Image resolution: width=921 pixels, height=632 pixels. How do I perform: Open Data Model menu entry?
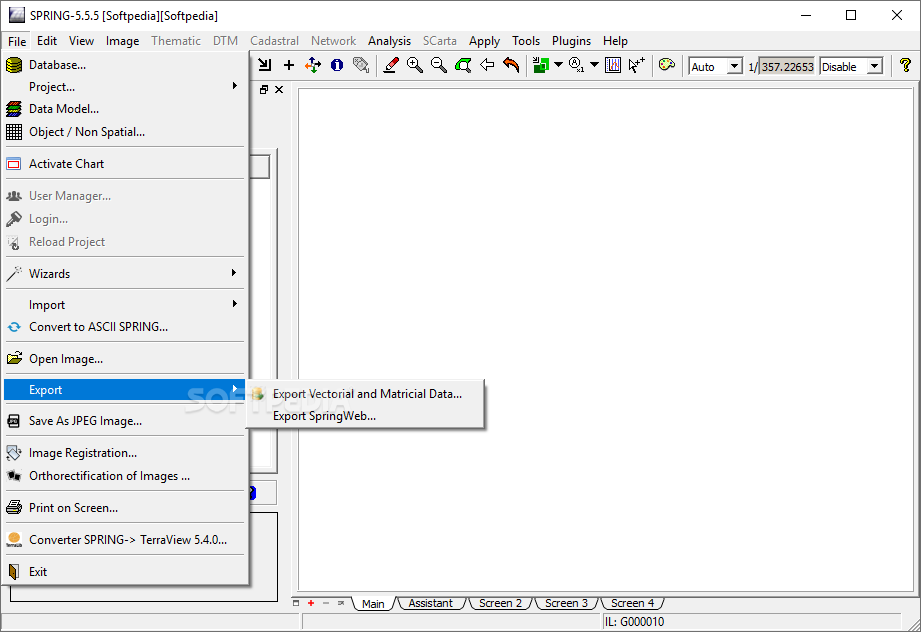[124, 109]
